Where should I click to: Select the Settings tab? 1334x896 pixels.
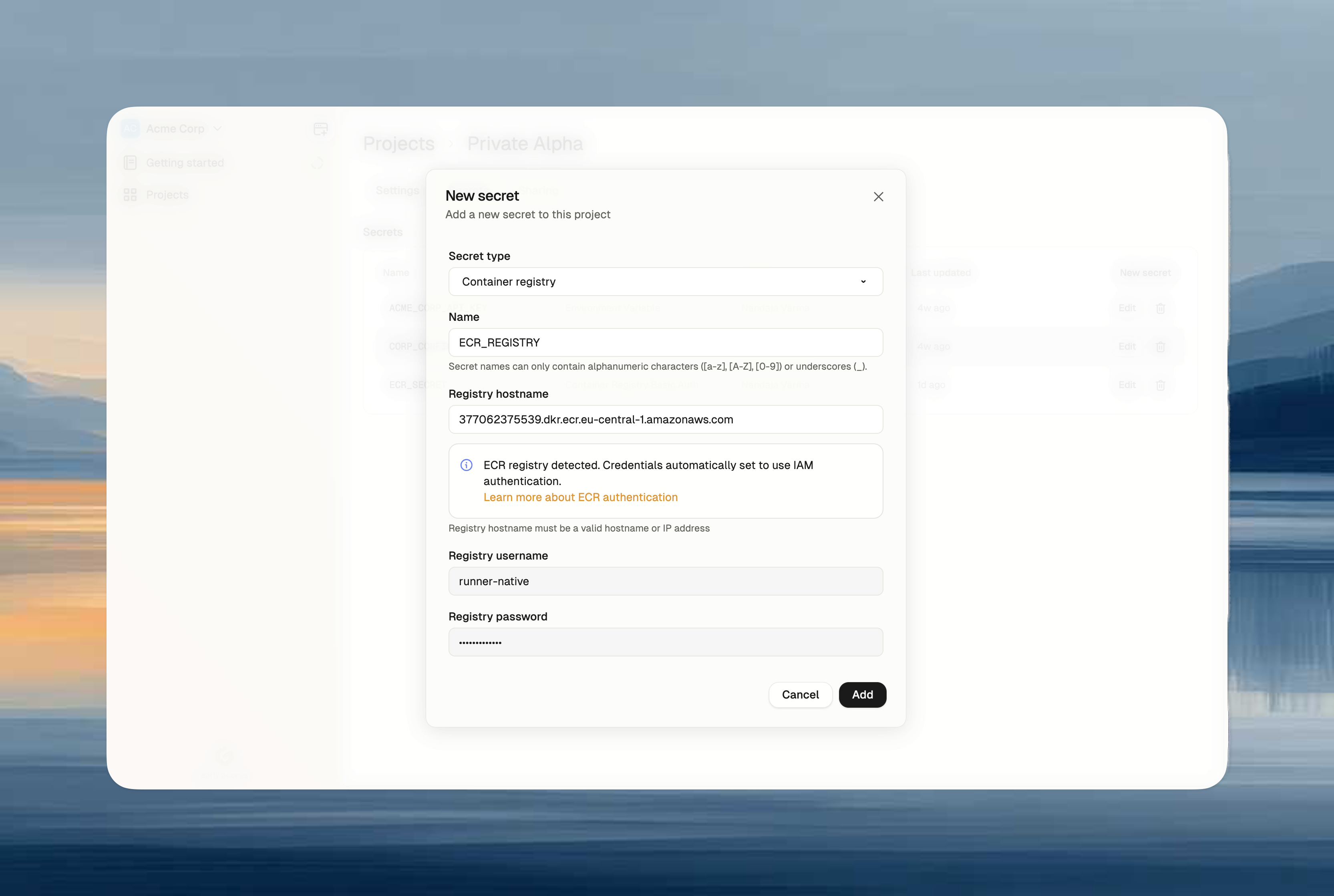tap(398, 190)
